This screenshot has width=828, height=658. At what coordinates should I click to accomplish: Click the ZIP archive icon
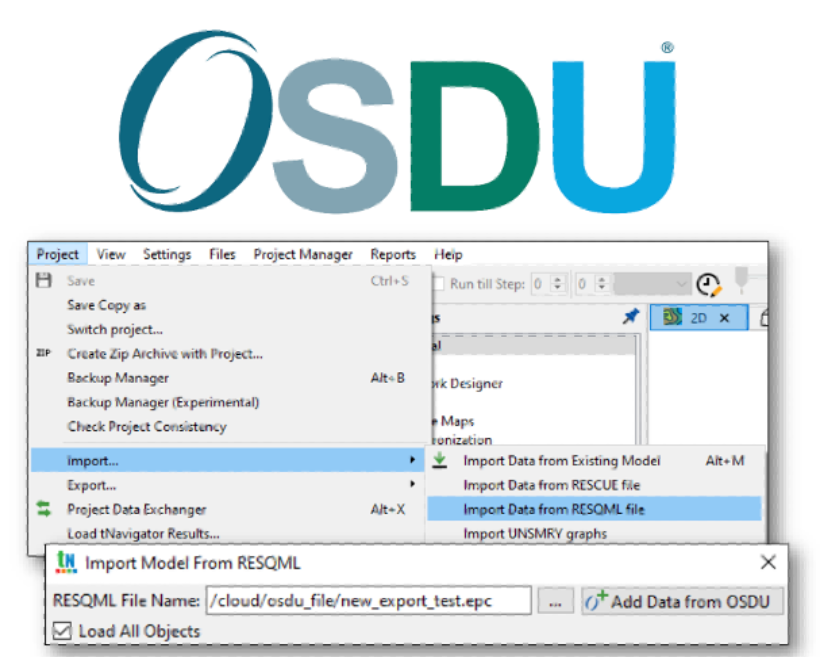43,353
